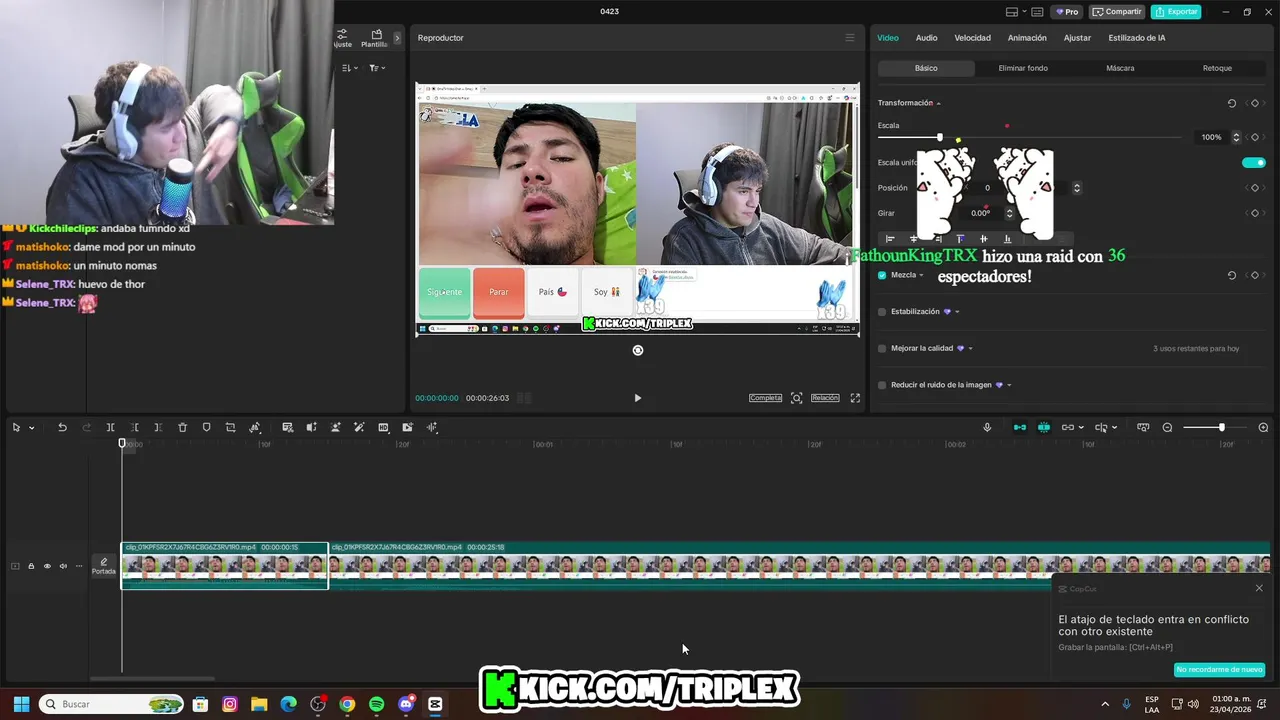1280x720 pixels.
Task: Enter fullscreen preview in the player
Action: point(855,398)
